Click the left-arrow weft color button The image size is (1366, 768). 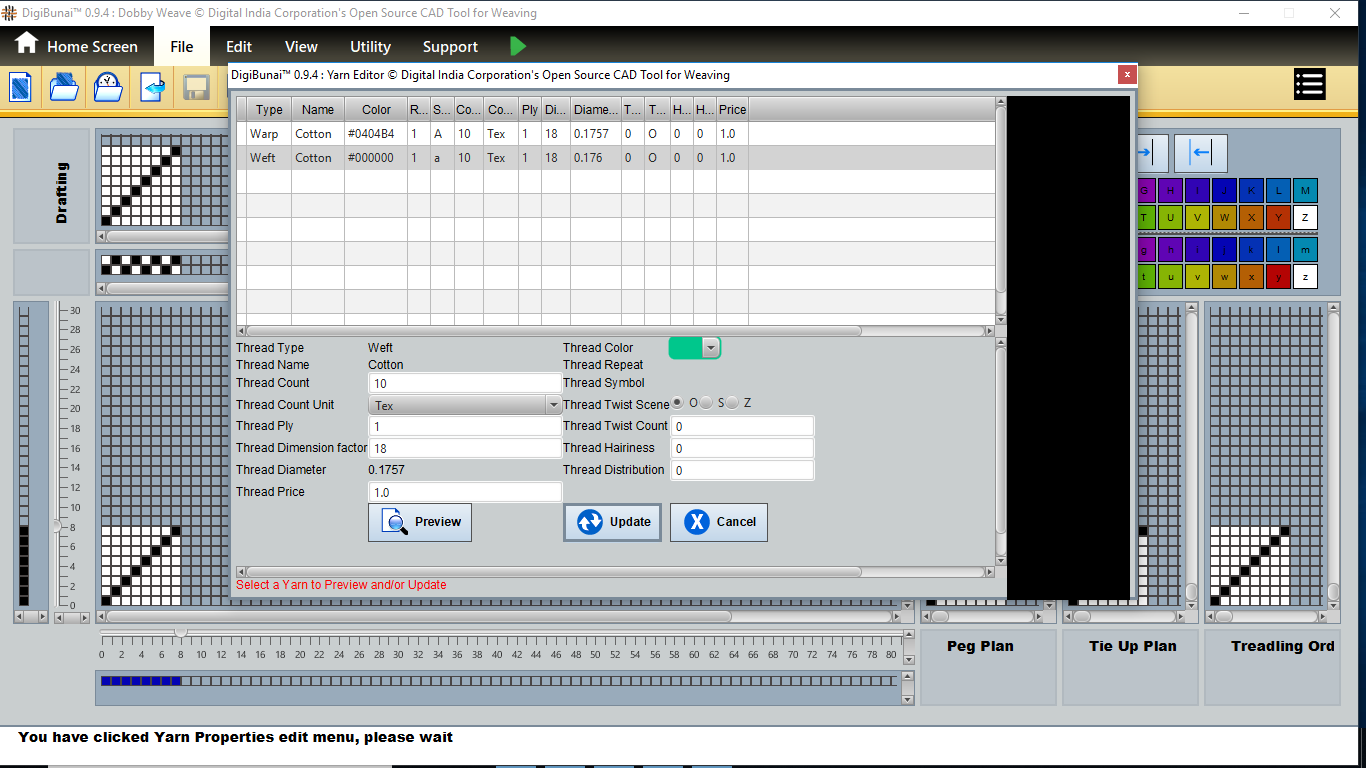(1200, 153)
